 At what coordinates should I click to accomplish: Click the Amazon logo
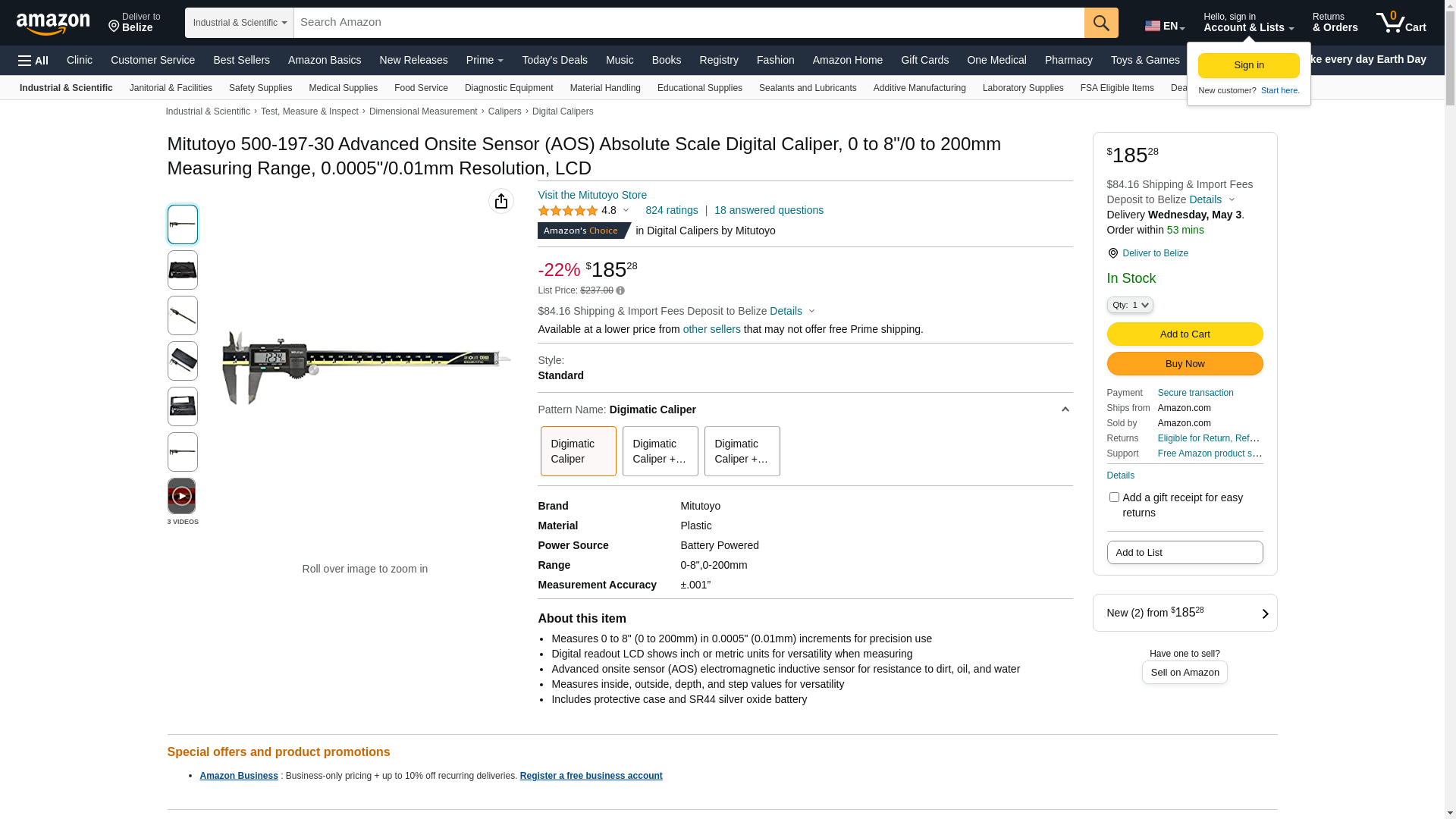pyautogui.click(x=53, y=24)
